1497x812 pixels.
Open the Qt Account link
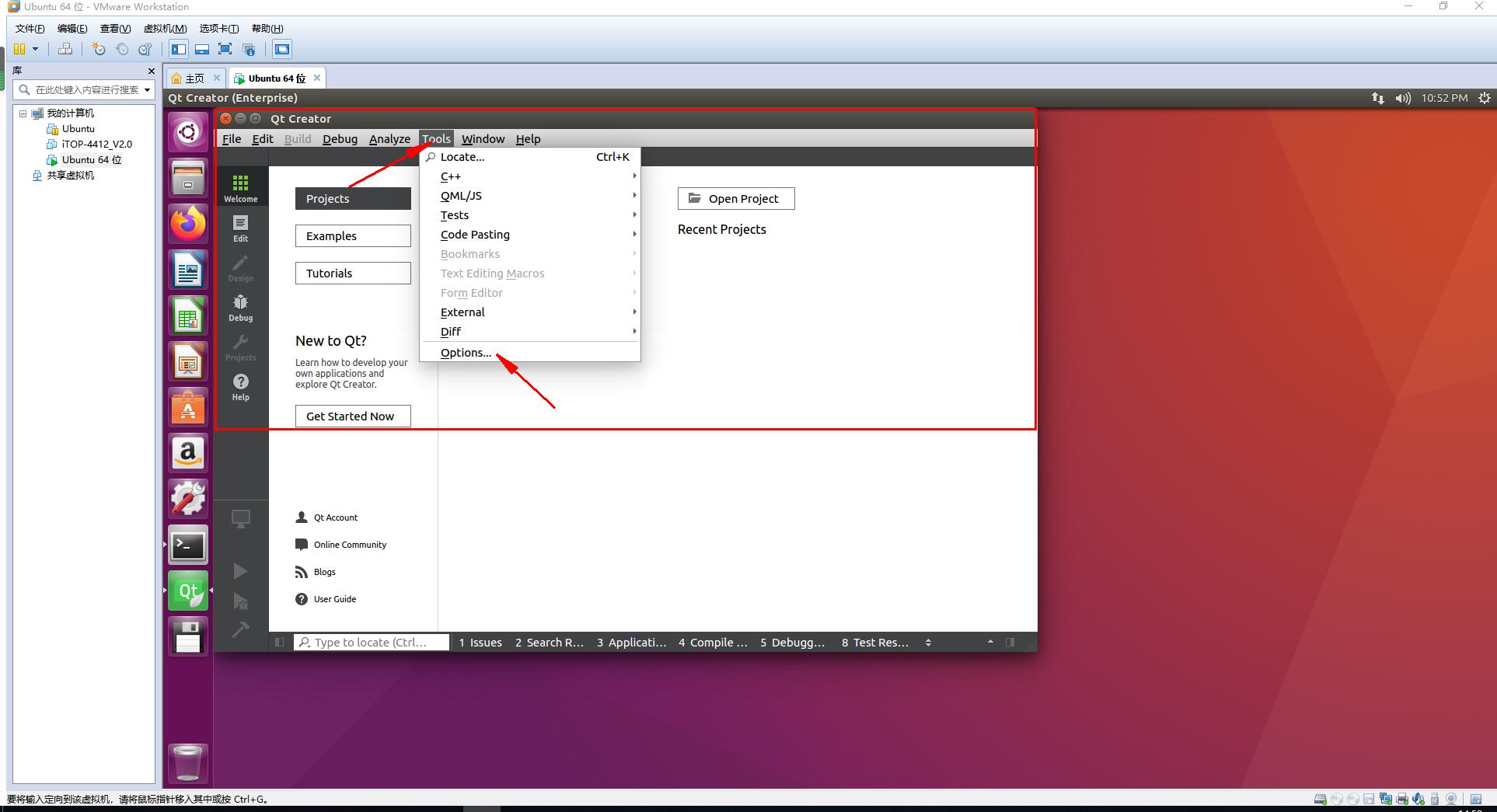point(327,518)
